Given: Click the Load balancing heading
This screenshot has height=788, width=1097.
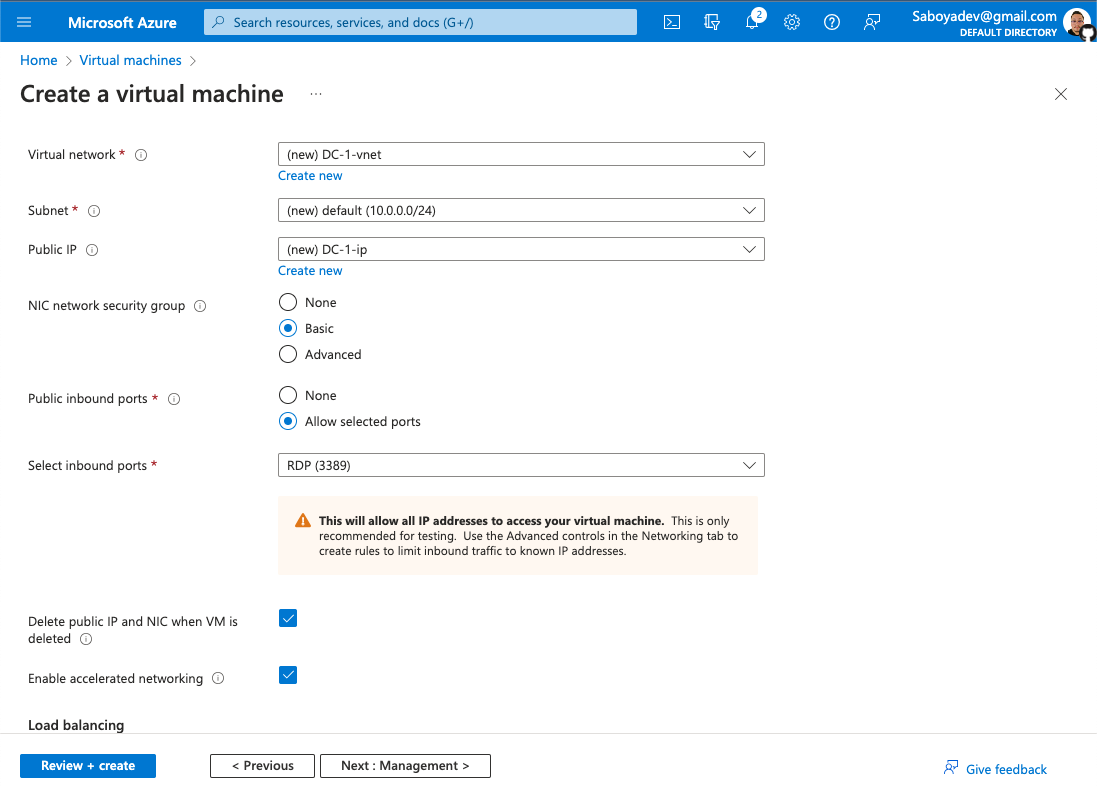Looking at the screenshot, I should pyautogui.click(x=76, y=725).
